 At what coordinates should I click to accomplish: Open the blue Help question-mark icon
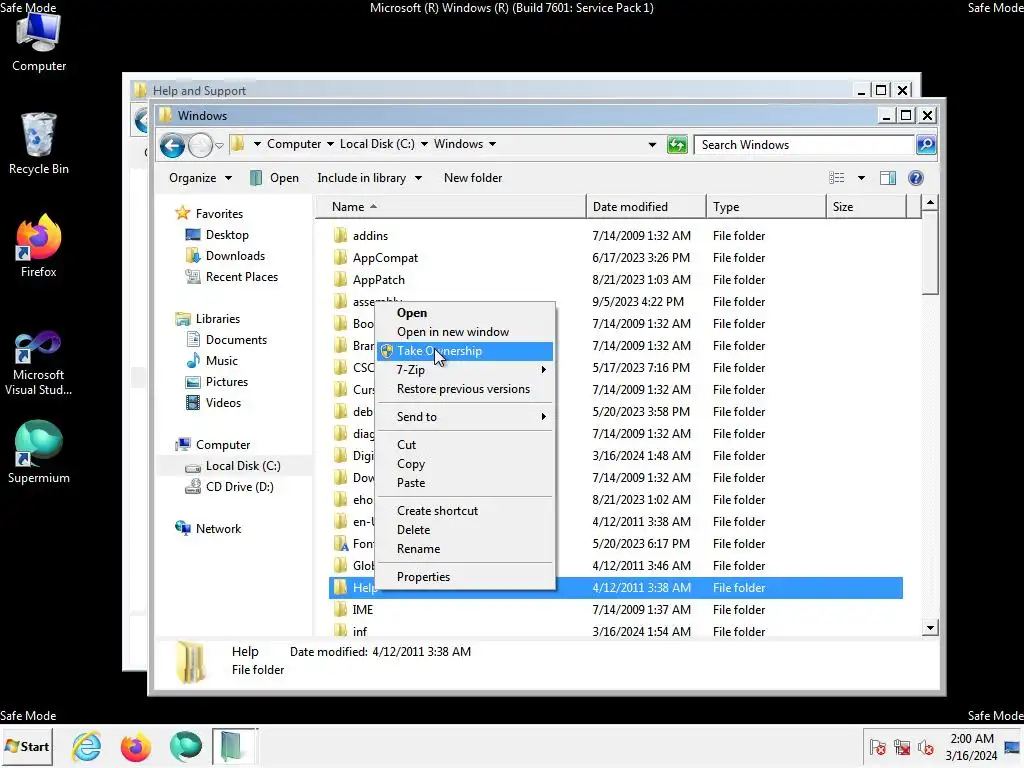[916, 178]
